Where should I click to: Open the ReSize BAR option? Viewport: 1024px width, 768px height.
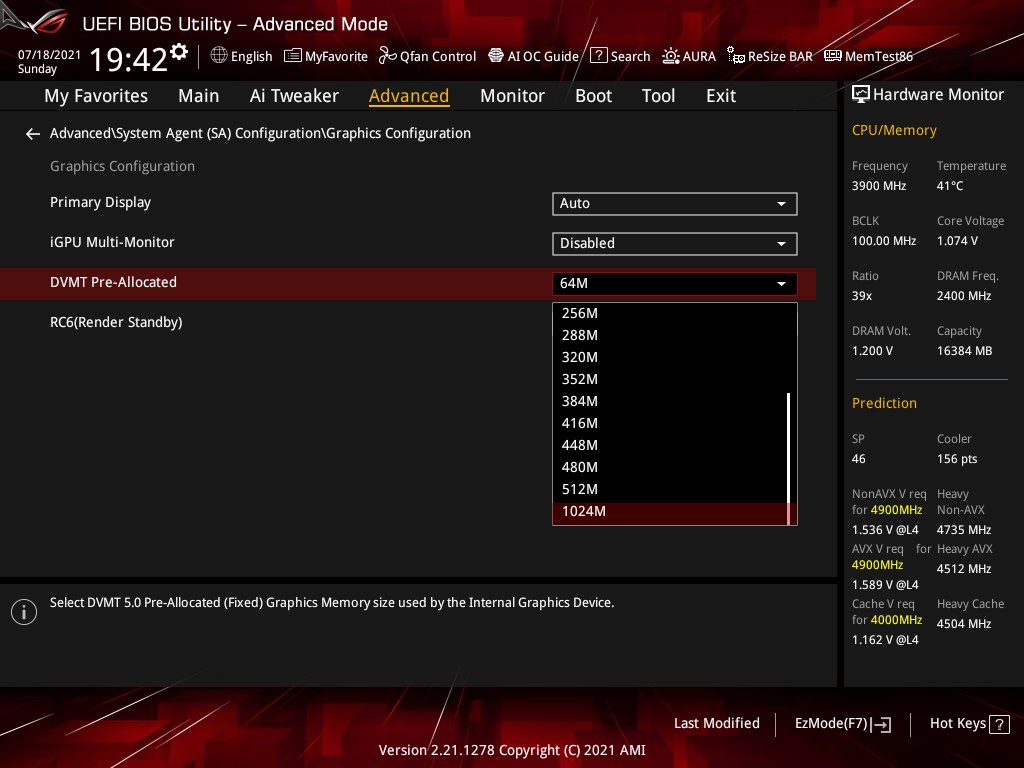[769, 56]
